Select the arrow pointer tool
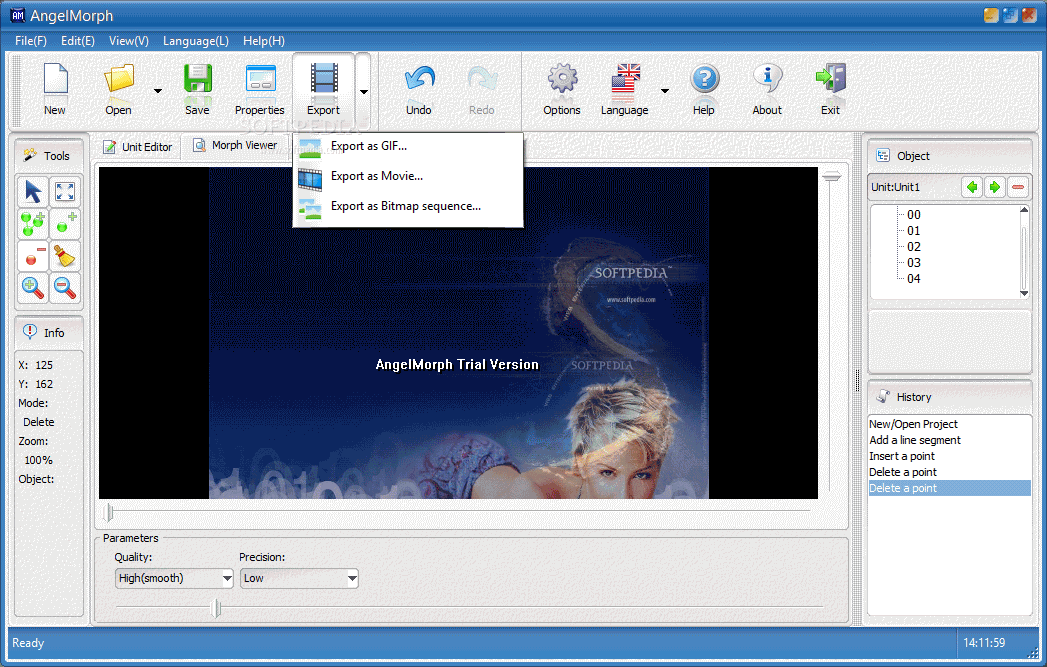The height and width of the screenshot is (667, 1047). (x=33, y=192)
